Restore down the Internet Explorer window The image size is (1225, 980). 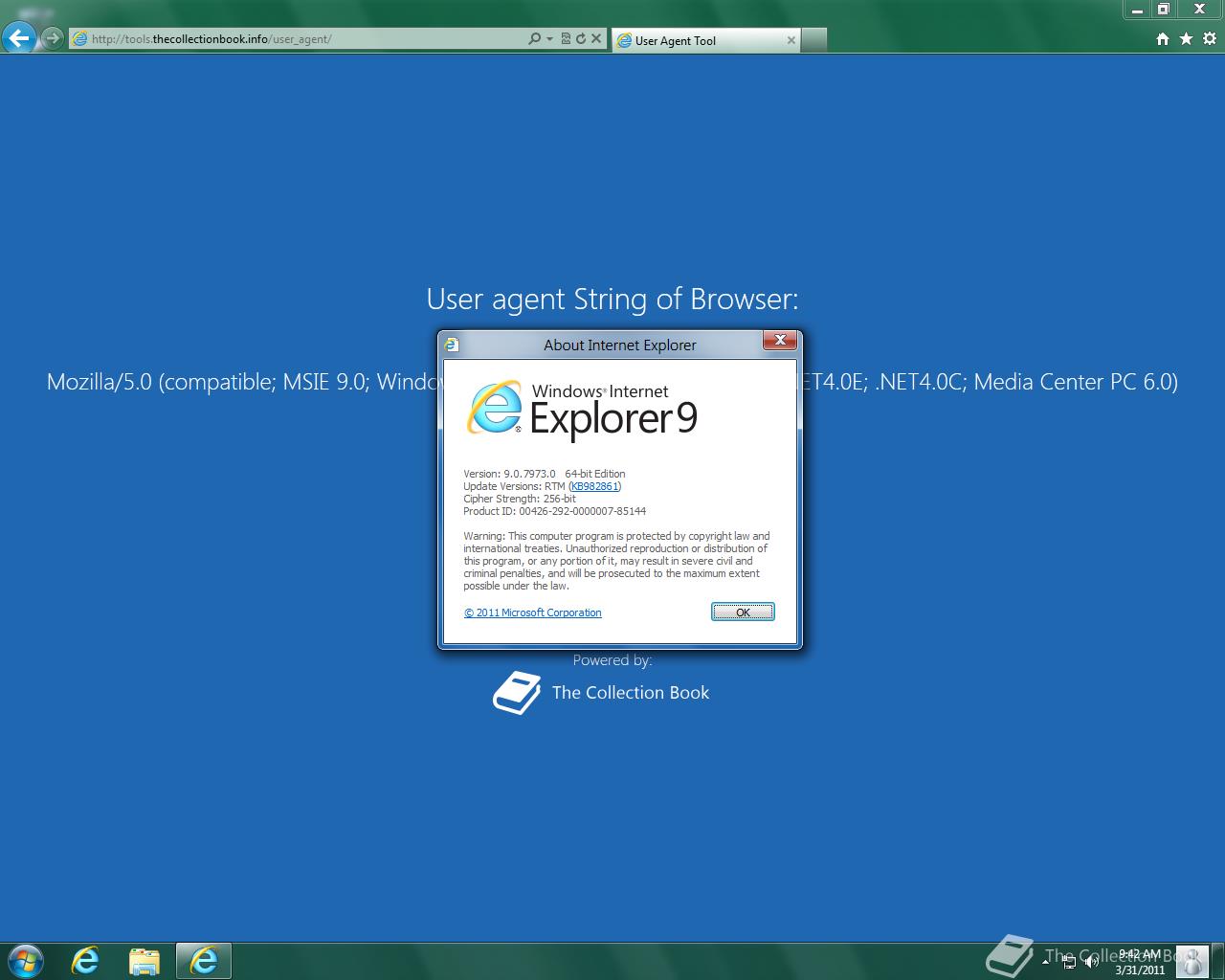click(1164, 10)
